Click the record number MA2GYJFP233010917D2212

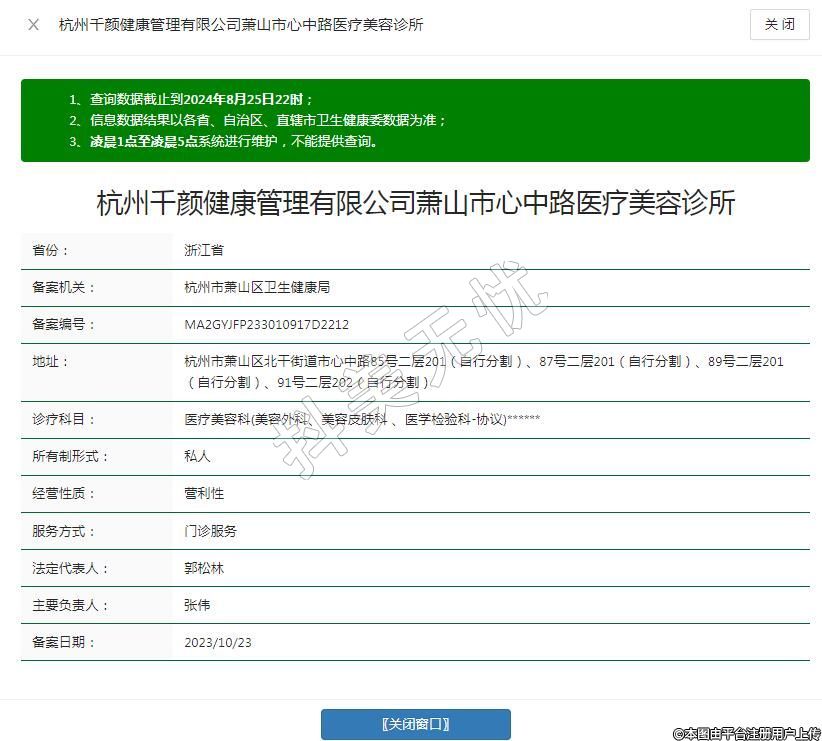coord(267,325)
